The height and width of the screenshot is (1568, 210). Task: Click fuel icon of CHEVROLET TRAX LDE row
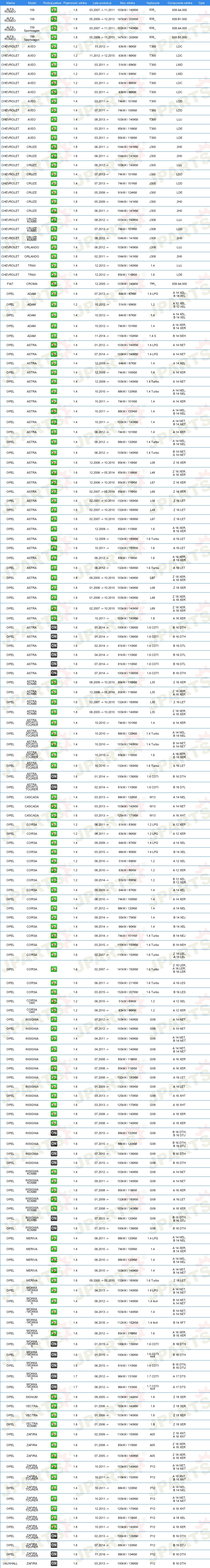tap(53, 274)
